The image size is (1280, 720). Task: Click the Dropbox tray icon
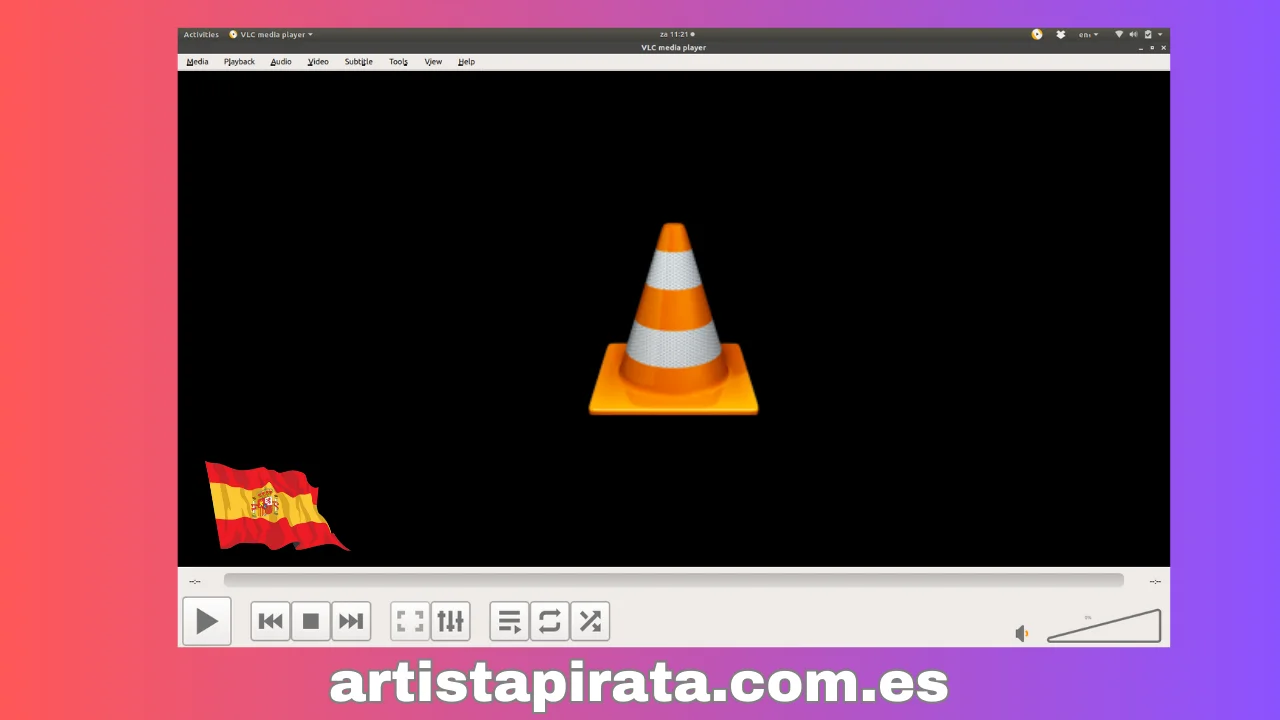pyautogui.click(x=1061, y=34)
